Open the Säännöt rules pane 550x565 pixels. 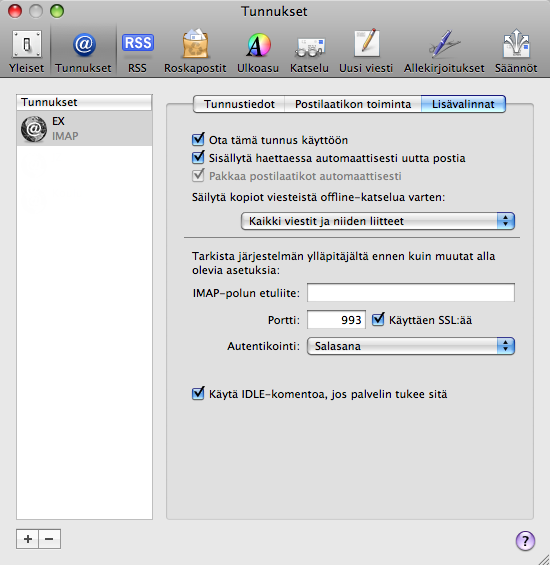(x=516, y=52)
